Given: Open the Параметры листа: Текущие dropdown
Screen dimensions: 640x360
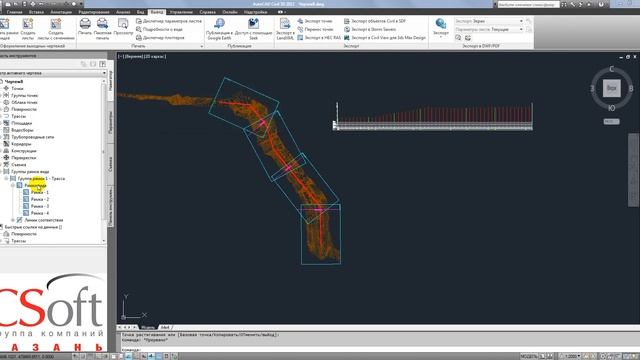Looking at the screenshot, I should [x=489, y=29].
